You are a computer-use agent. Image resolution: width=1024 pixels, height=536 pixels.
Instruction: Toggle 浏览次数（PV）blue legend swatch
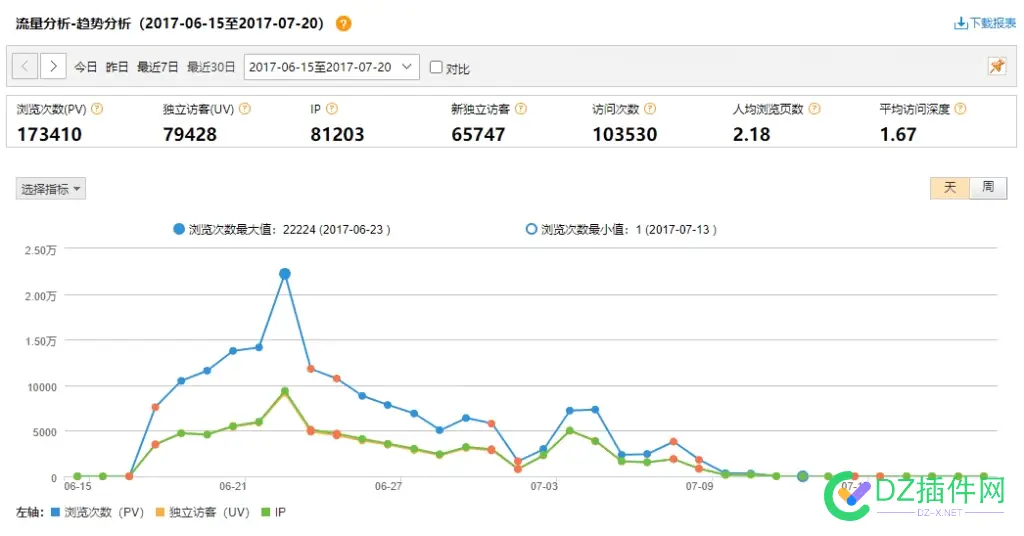pyautogui.click(x=56, y=512)
